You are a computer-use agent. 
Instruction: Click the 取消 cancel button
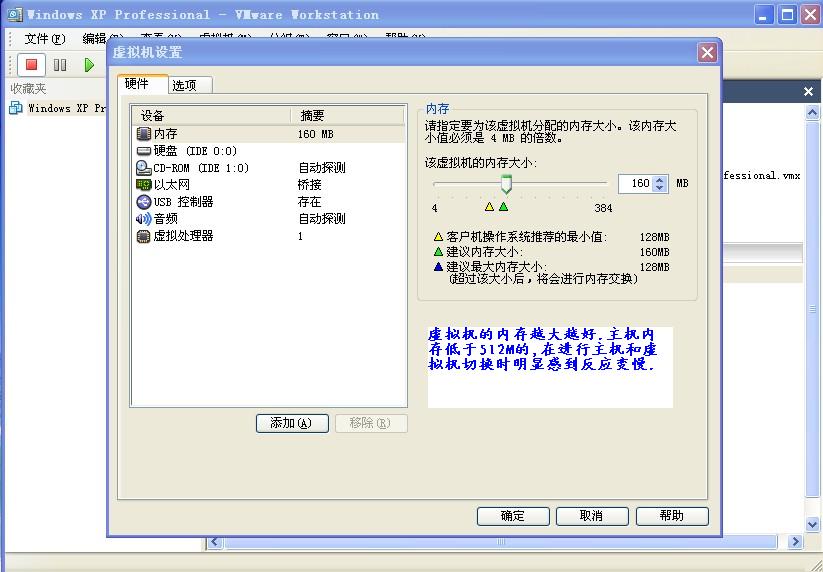coord(592,516)
